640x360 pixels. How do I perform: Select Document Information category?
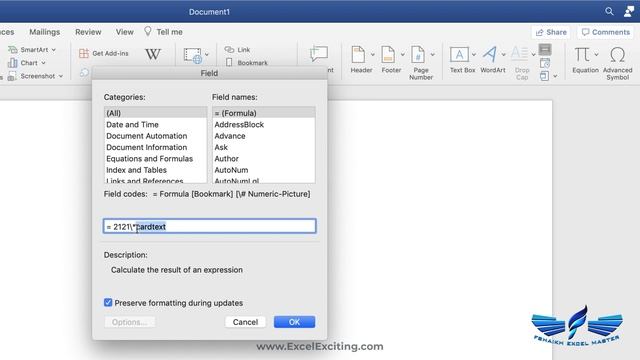tap(156, 147)
